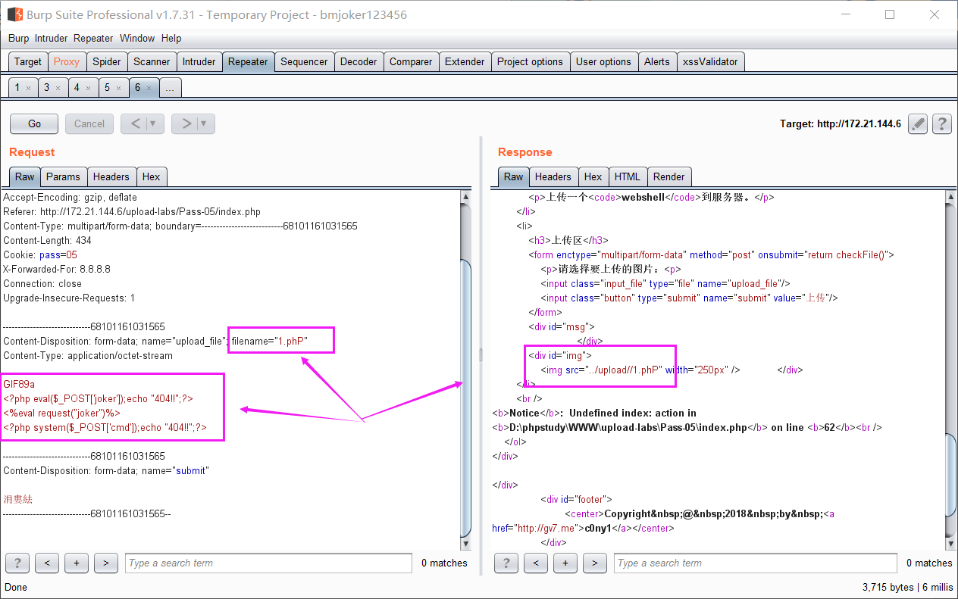Click the Cancel button
Screen dimensions: 958x599
tap(89, 123)
